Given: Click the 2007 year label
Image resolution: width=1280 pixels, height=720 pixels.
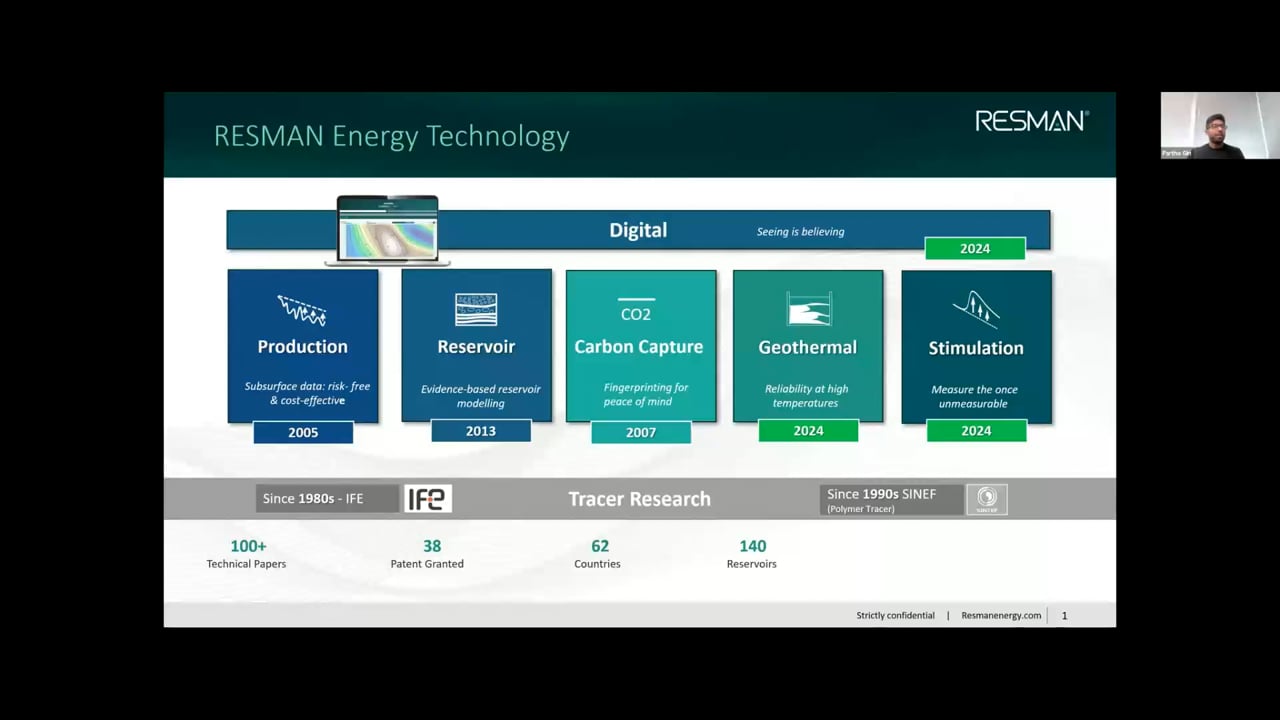Looking at the screenshot, I should pos(641,432).
